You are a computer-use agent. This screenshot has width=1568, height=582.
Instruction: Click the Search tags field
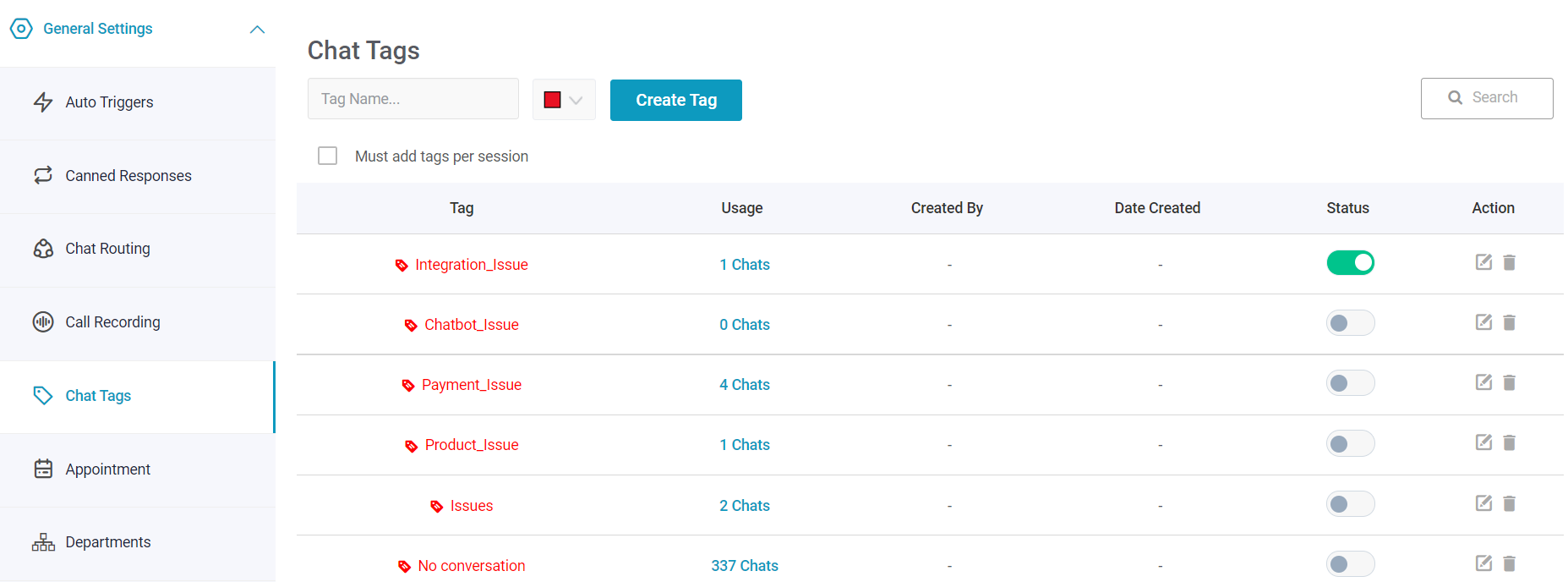click(x=1487, y=98)
